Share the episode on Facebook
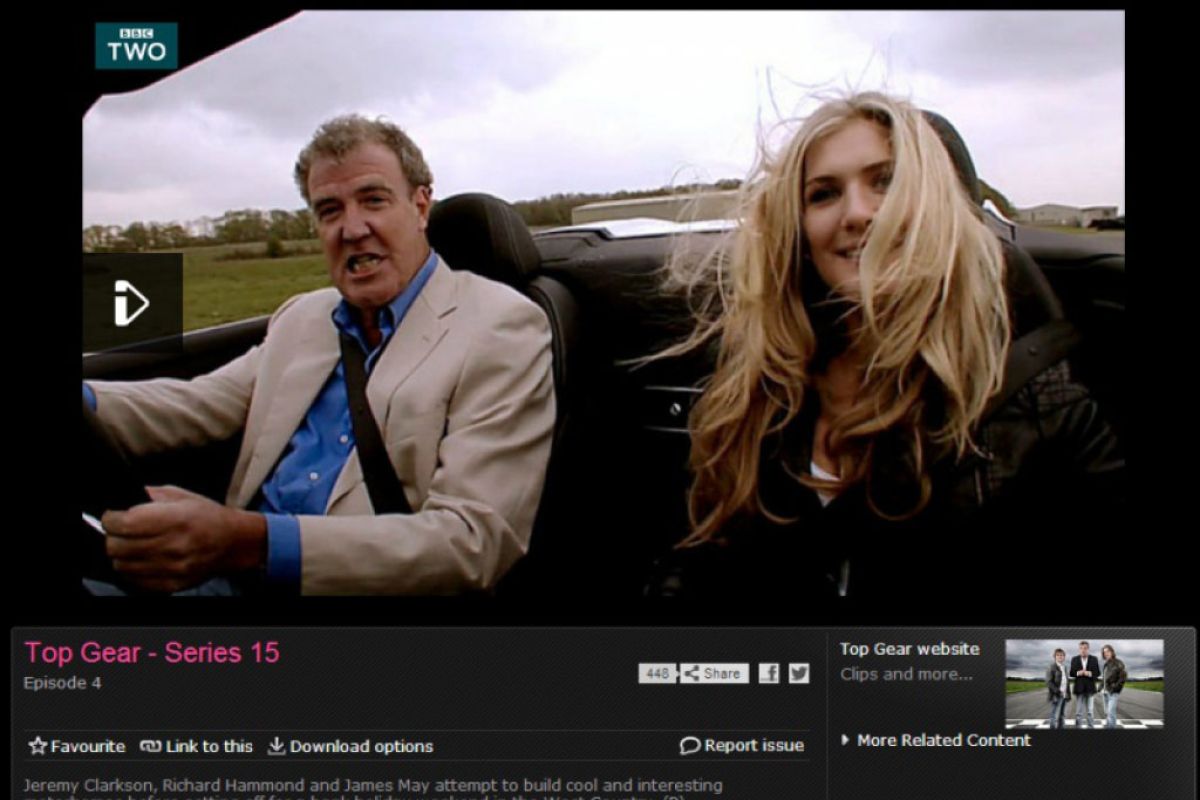 pyautogui.click(x=768, y=673)
